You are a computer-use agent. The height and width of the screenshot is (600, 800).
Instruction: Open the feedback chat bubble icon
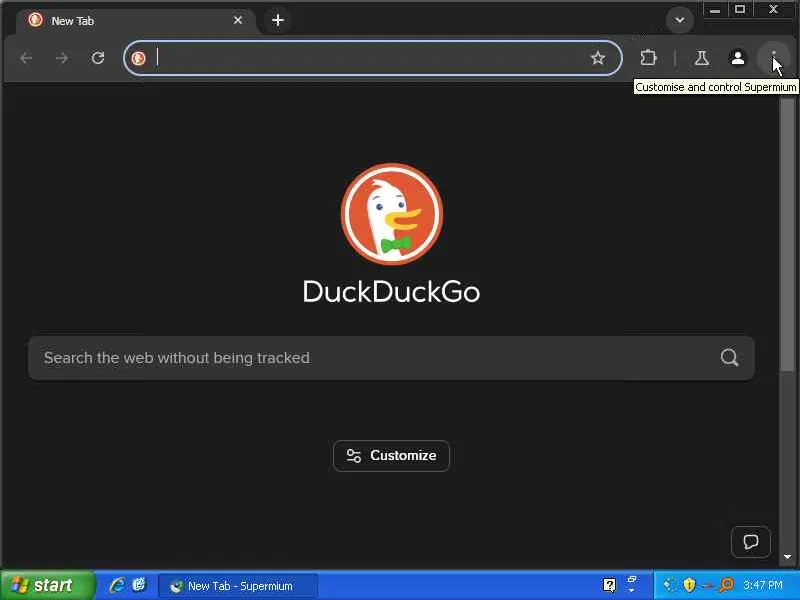click(751, 541)
